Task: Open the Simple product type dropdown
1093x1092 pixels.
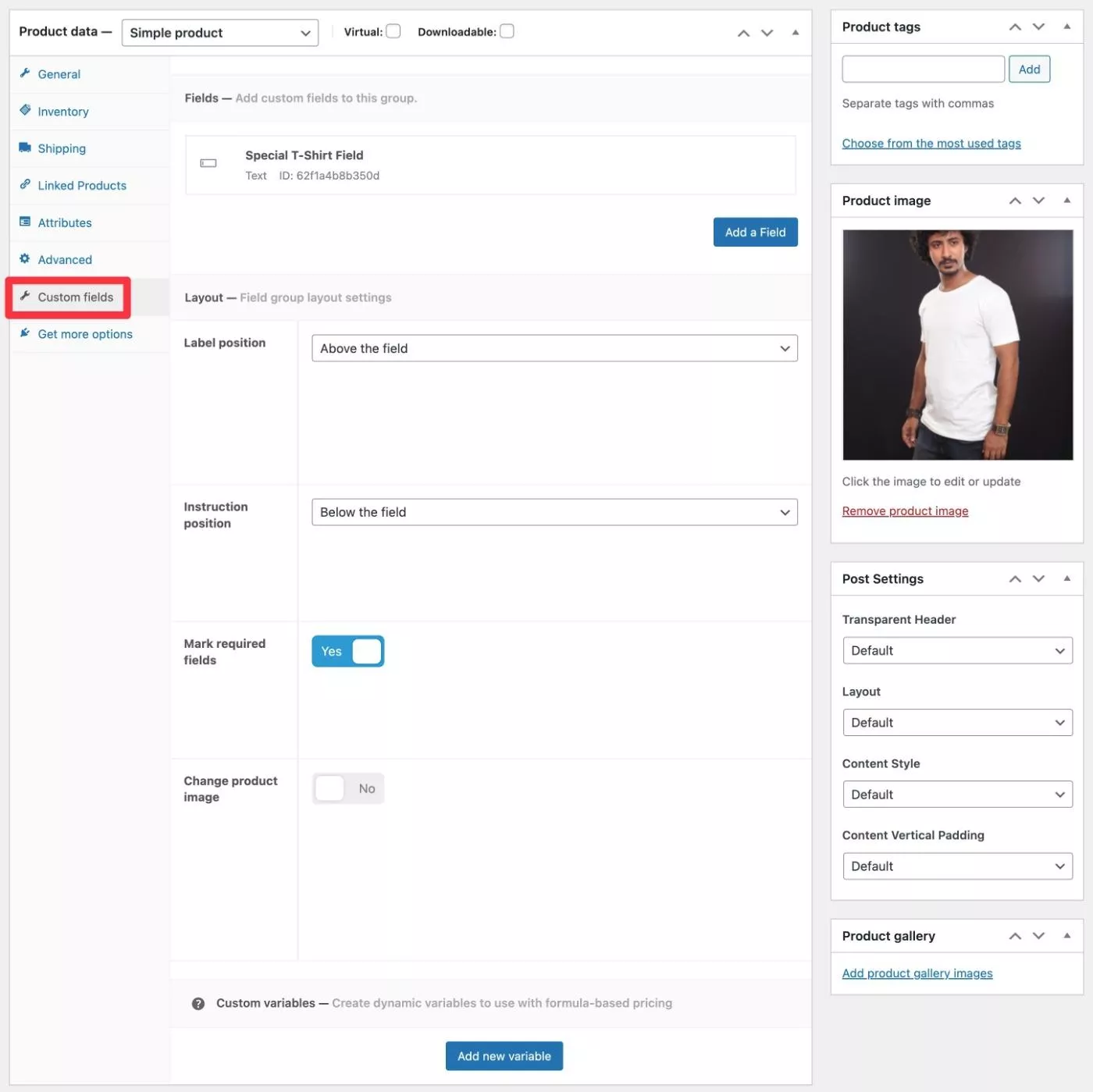Action: [219, 33]
